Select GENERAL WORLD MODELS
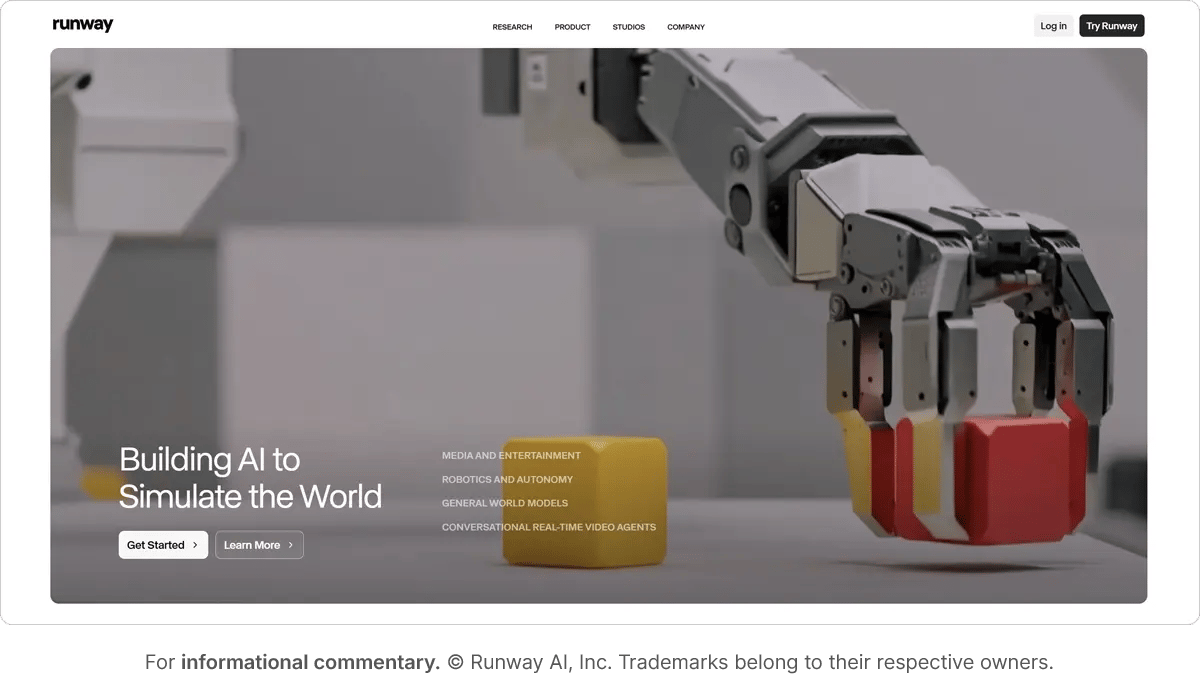This screenshot has height=674, width=1200. tap(505, 503)
